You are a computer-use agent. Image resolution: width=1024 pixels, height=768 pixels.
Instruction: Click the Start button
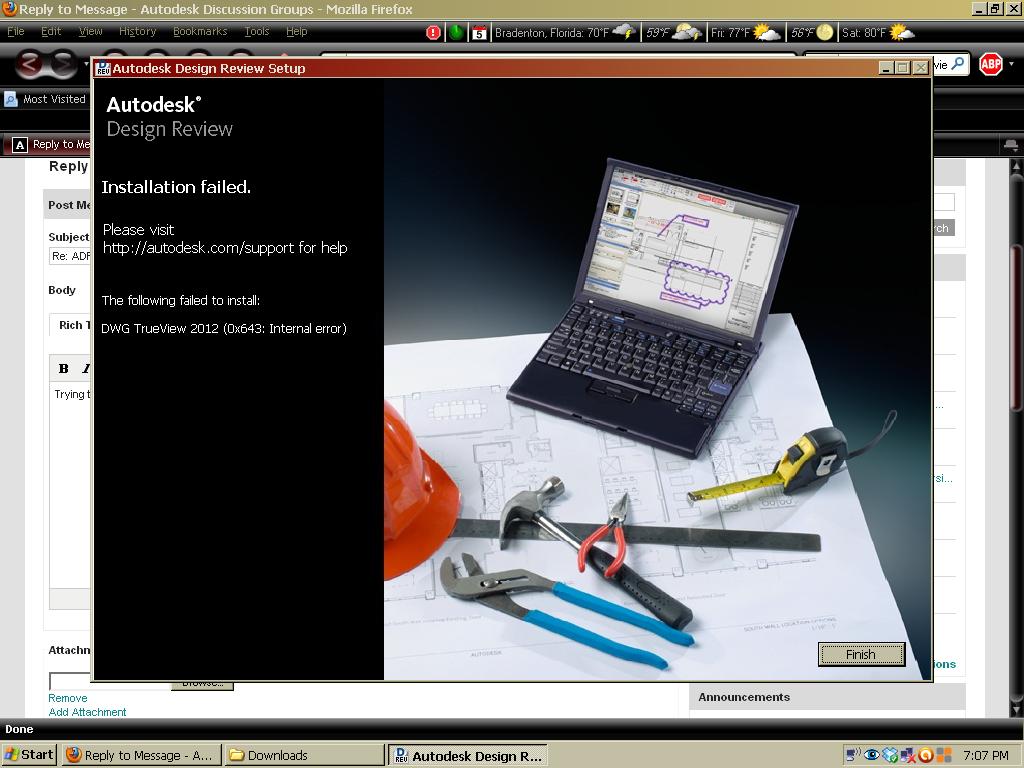point(29,755)
